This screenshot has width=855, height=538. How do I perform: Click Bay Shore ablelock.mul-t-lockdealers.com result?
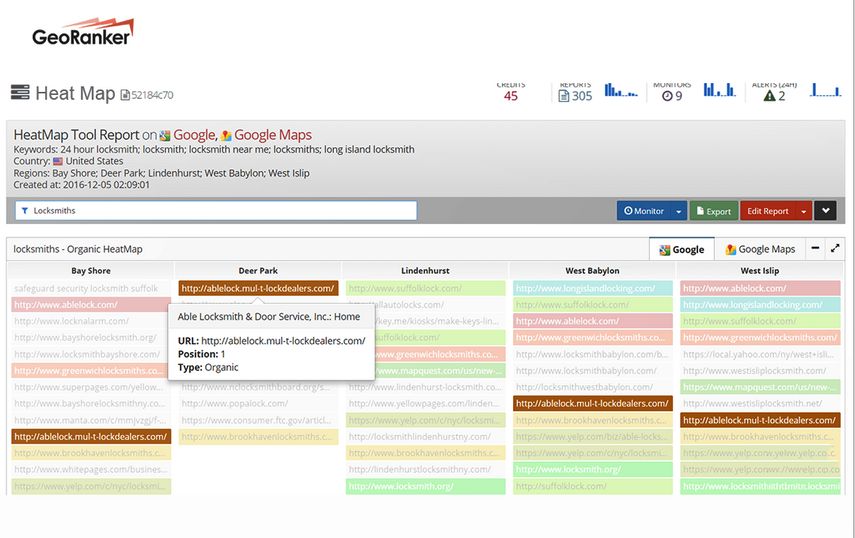coord(91,437)
